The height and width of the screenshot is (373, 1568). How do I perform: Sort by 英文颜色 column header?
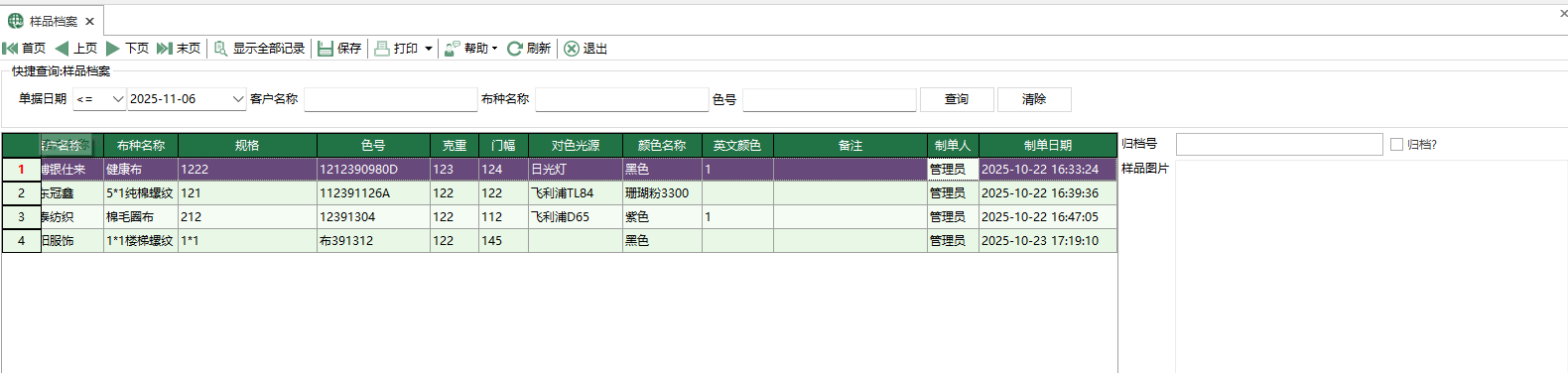(x=737, y=145)
